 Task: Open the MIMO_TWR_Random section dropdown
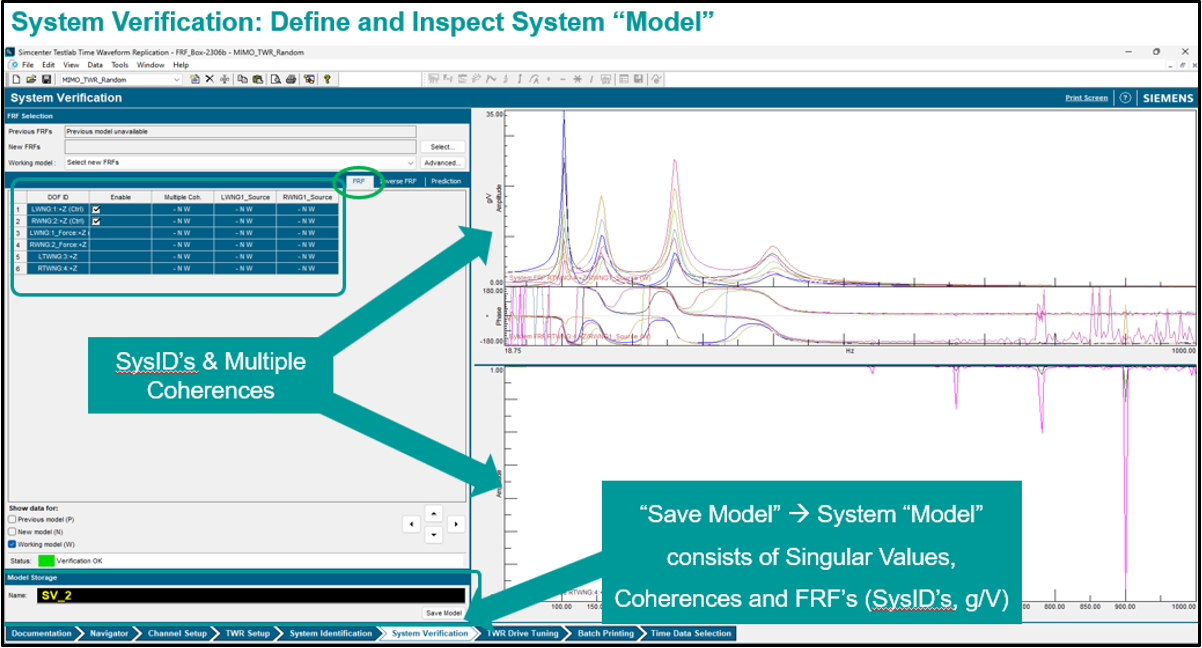(x=177, y=79)
